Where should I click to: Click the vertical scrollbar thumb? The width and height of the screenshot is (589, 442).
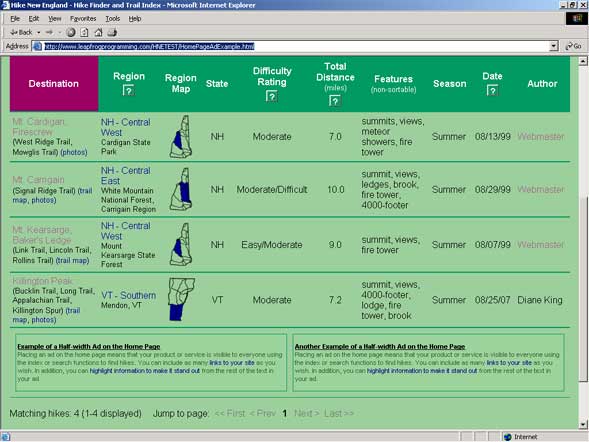tap(583, 289)
